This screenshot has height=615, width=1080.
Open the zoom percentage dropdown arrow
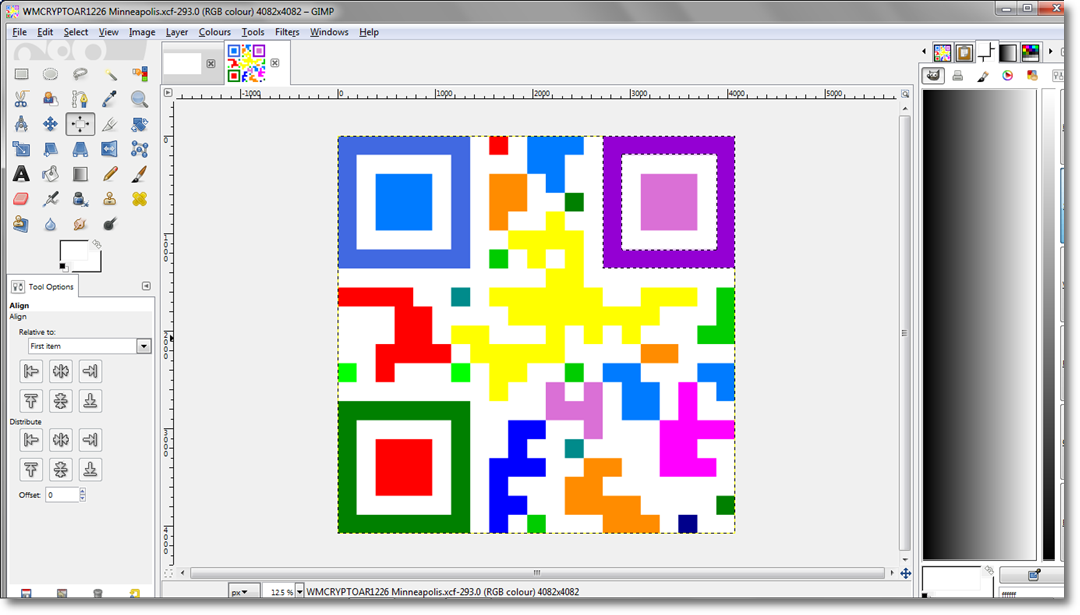click(x=299, y=592)
